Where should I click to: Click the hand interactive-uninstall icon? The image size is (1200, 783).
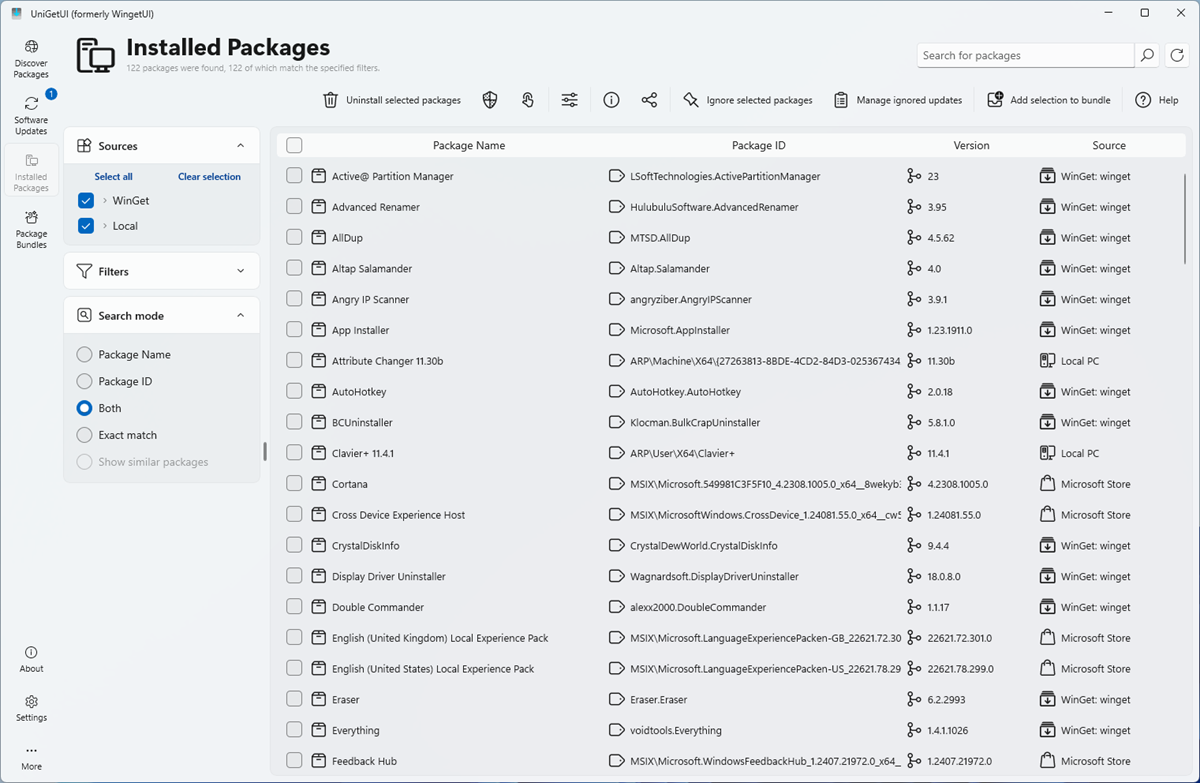[528, 100]
